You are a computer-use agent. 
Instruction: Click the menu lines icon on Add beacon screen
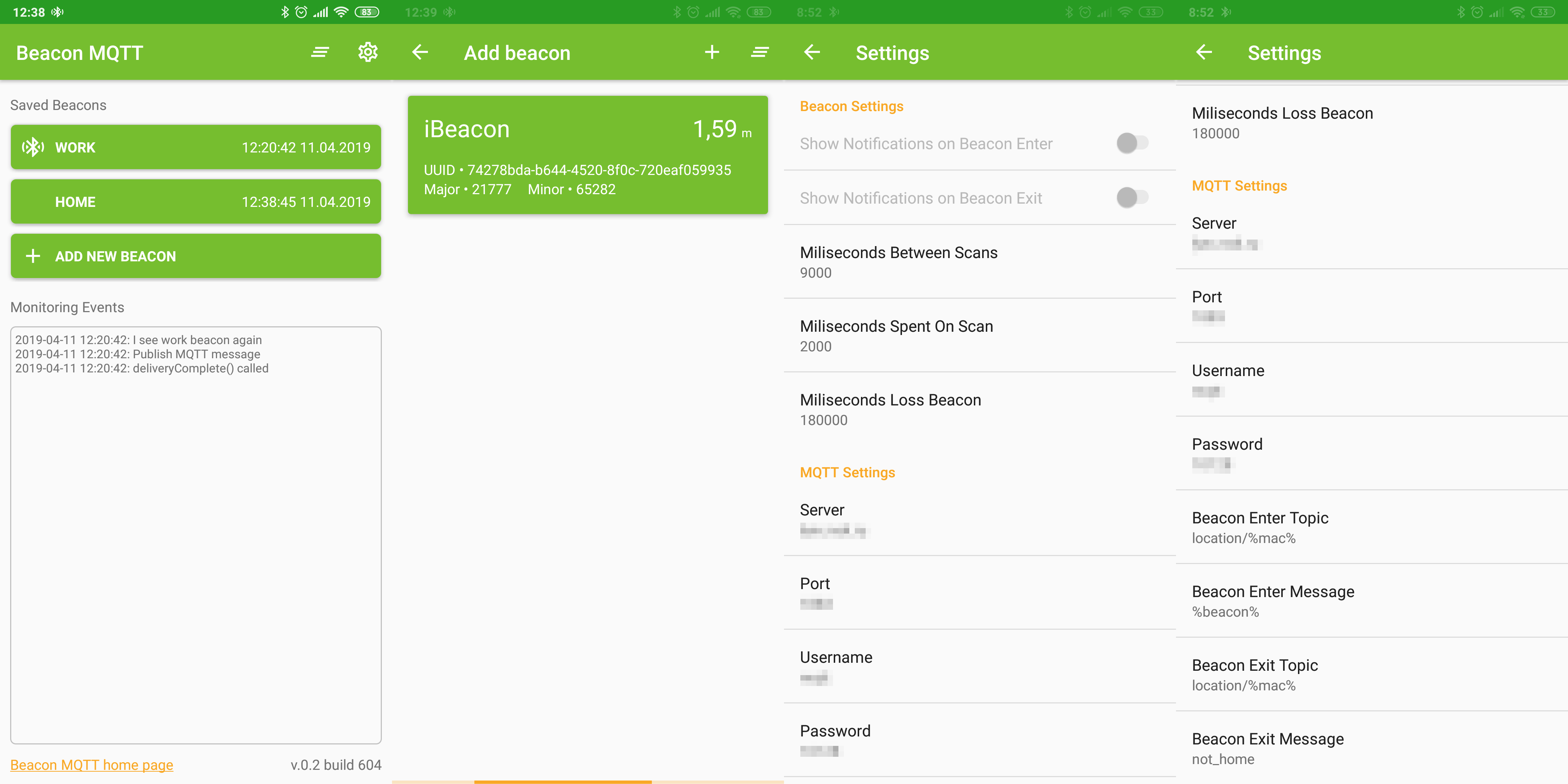(x=760, y=52)
